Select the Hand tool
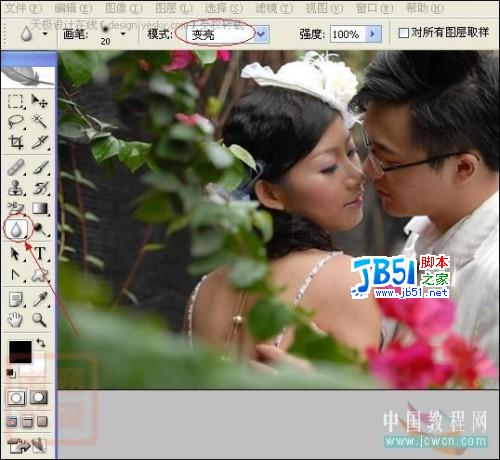This screenshot has width=500, height=460. coord(15,320)
